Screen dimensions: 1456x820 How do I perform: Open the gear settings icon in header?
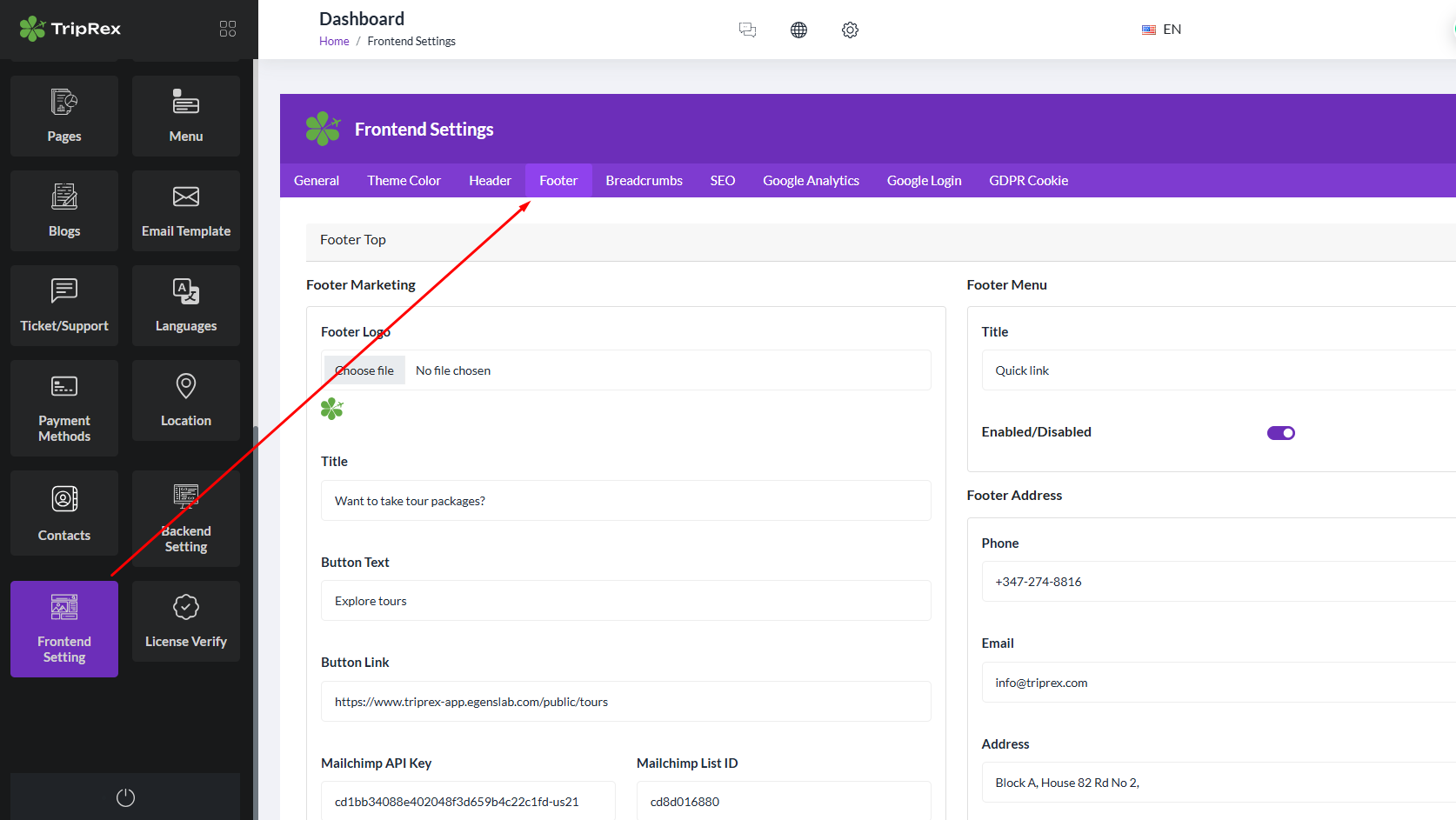850,30
